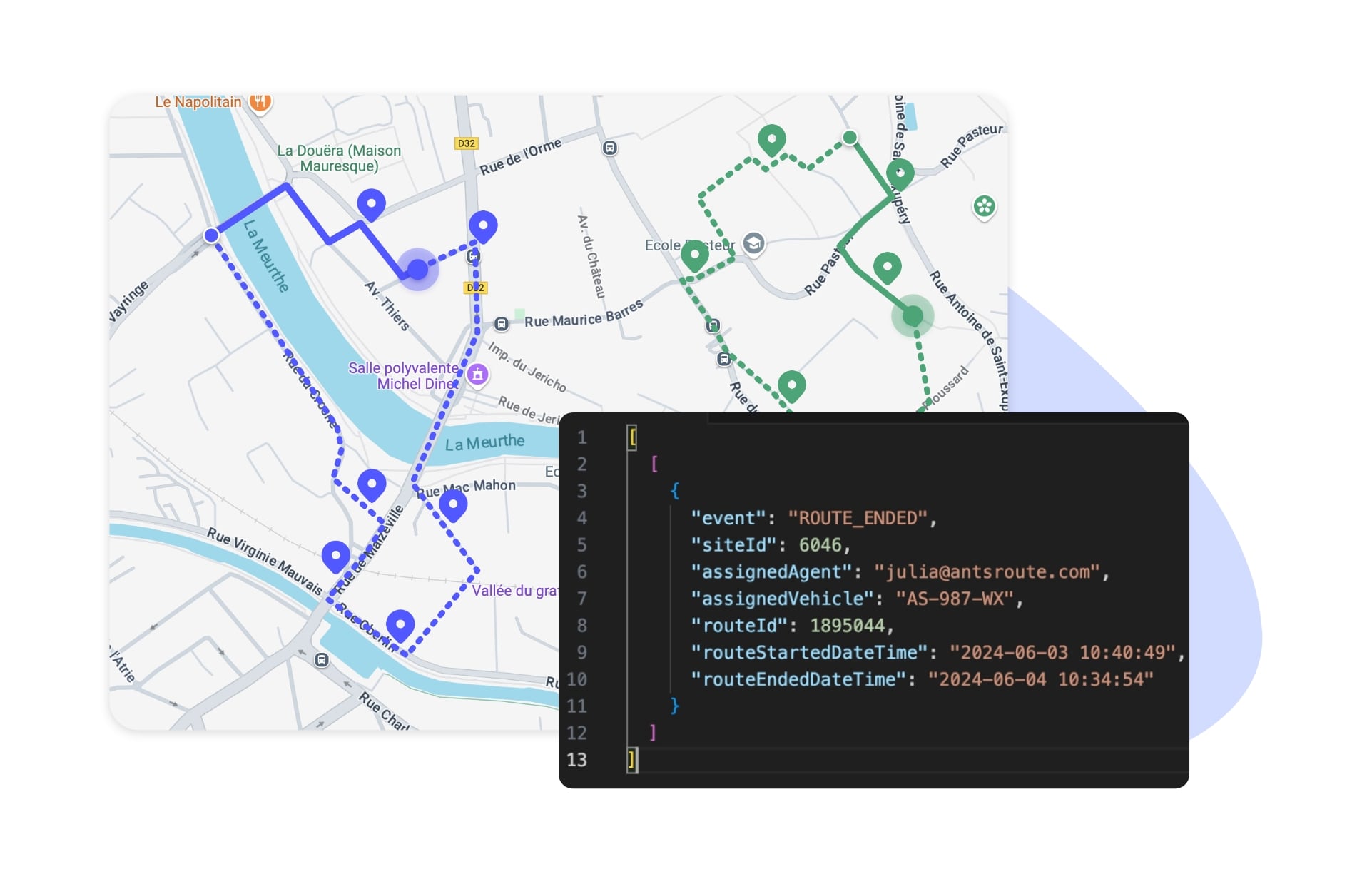
Task: Select green pin overlapping the Ecole Pasteur label
Action: click(694, 255)
